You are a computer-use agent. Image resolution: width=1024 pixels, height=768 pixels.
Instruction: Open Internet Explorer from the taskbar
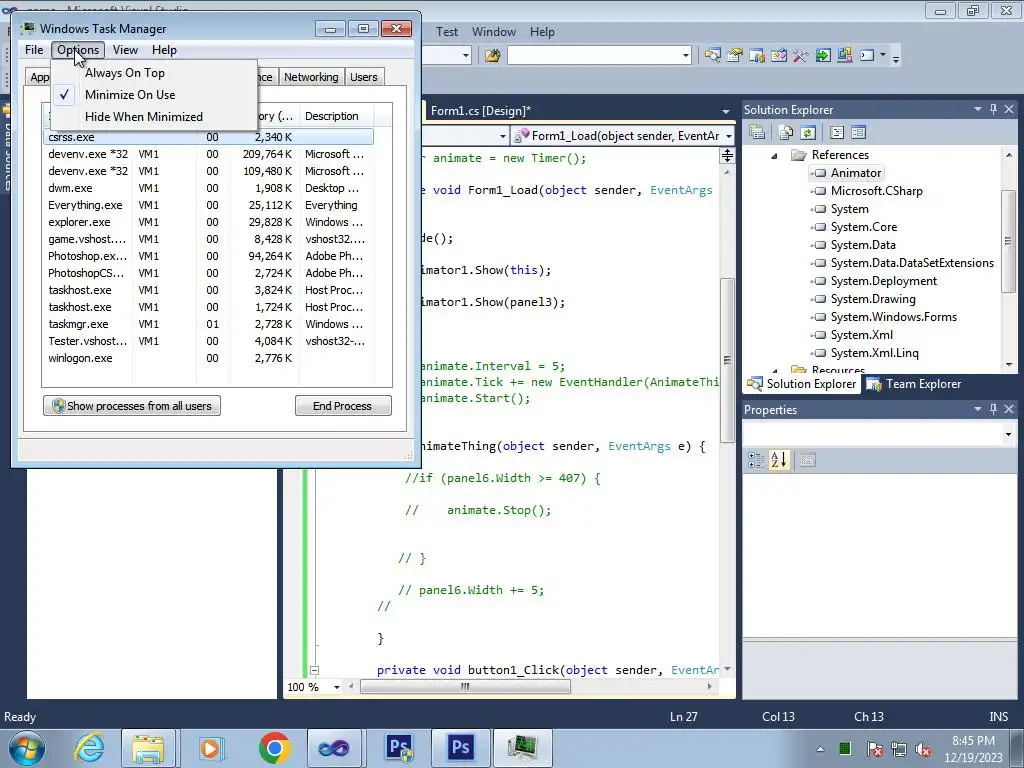click(x=89, y=747)
